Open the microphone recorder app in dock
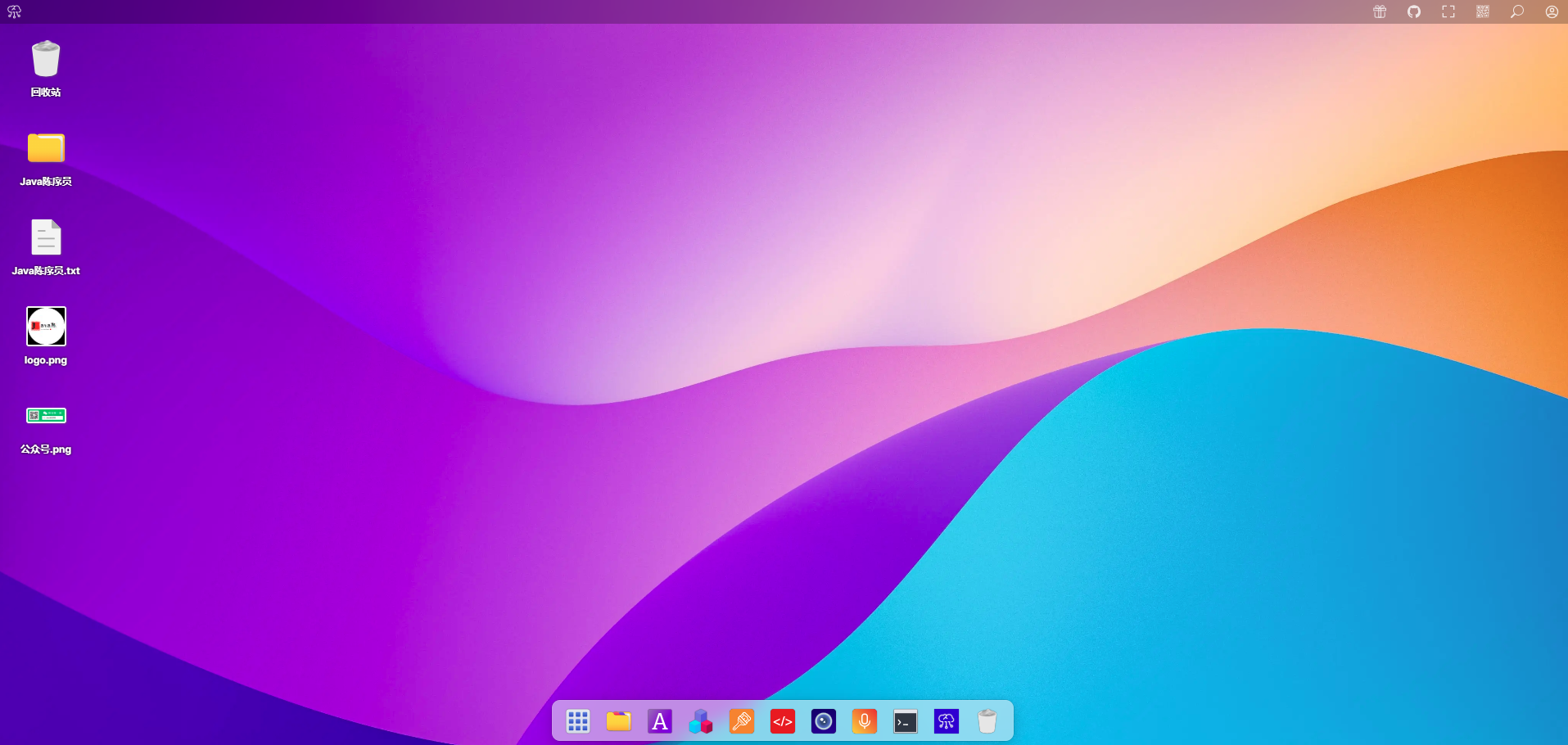This screenshot has height=745, width=1568. pos(865,721)
